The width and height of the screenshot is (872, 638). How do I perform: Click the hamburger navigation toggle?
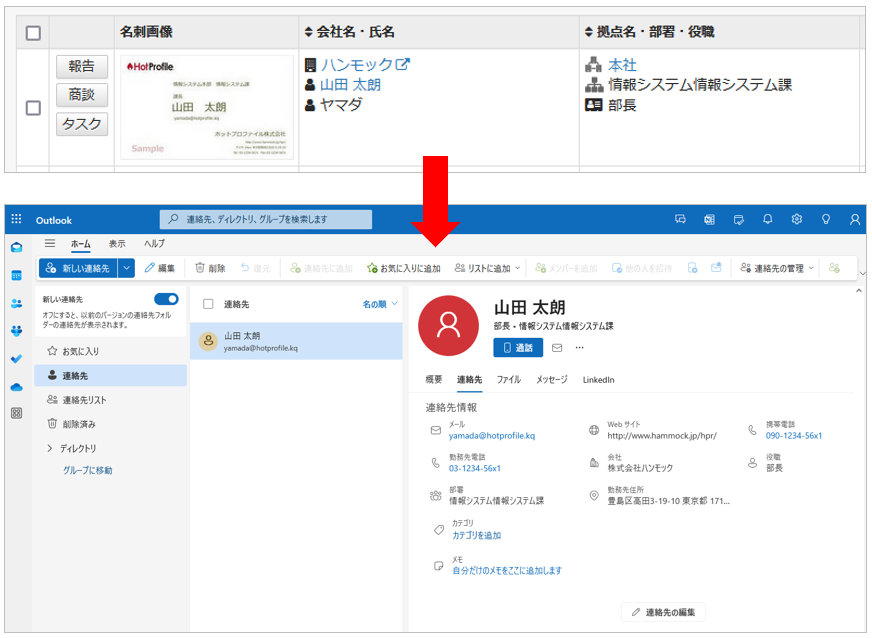(49, 243)
